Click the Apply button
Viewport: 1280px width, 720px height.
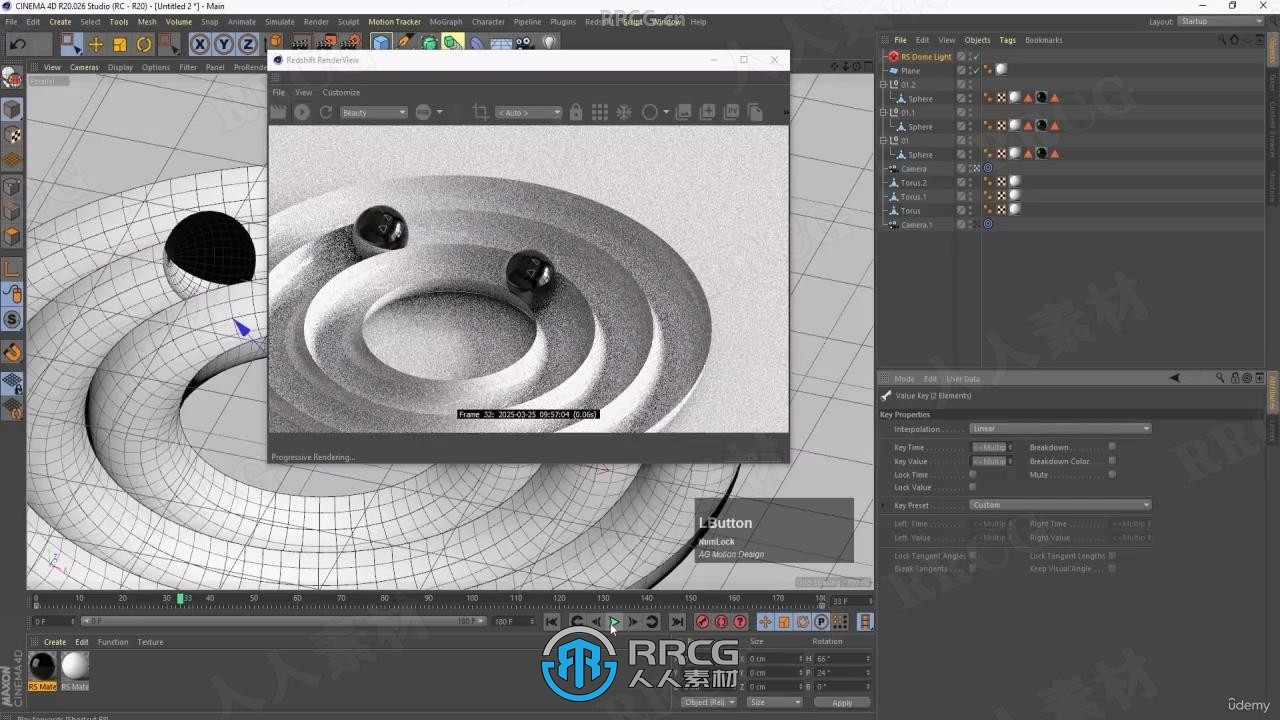coord(842,703)
